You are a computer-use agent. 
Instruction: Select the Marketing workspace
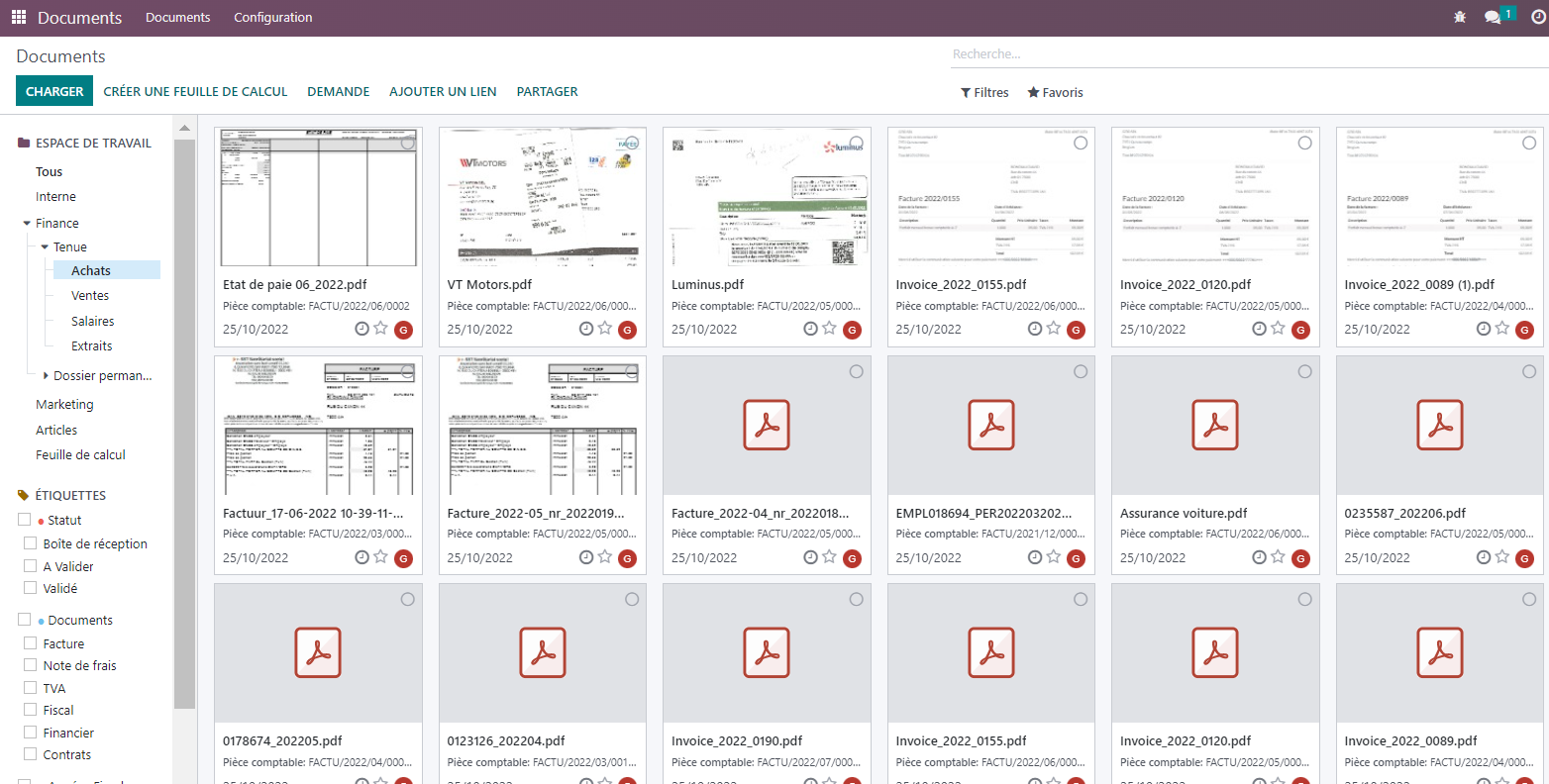pyautogui.click(x=64, y=404)
